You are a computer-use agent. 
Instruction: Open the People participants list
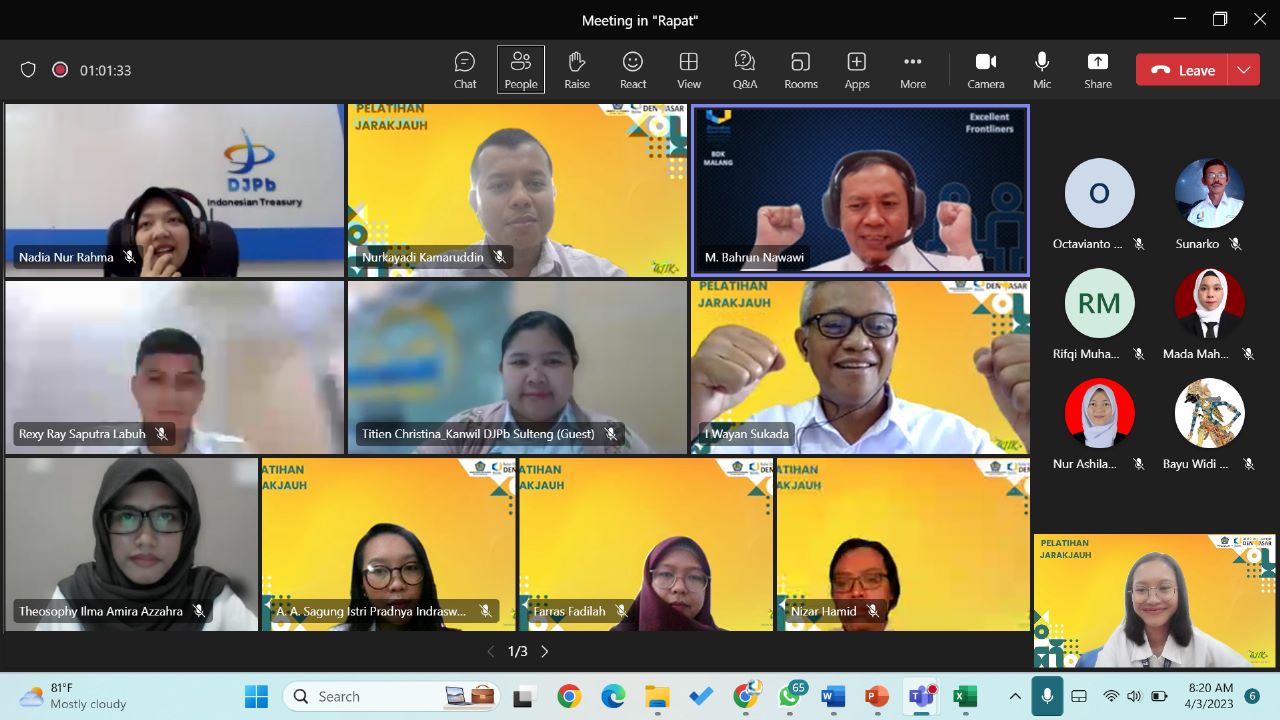521,70
